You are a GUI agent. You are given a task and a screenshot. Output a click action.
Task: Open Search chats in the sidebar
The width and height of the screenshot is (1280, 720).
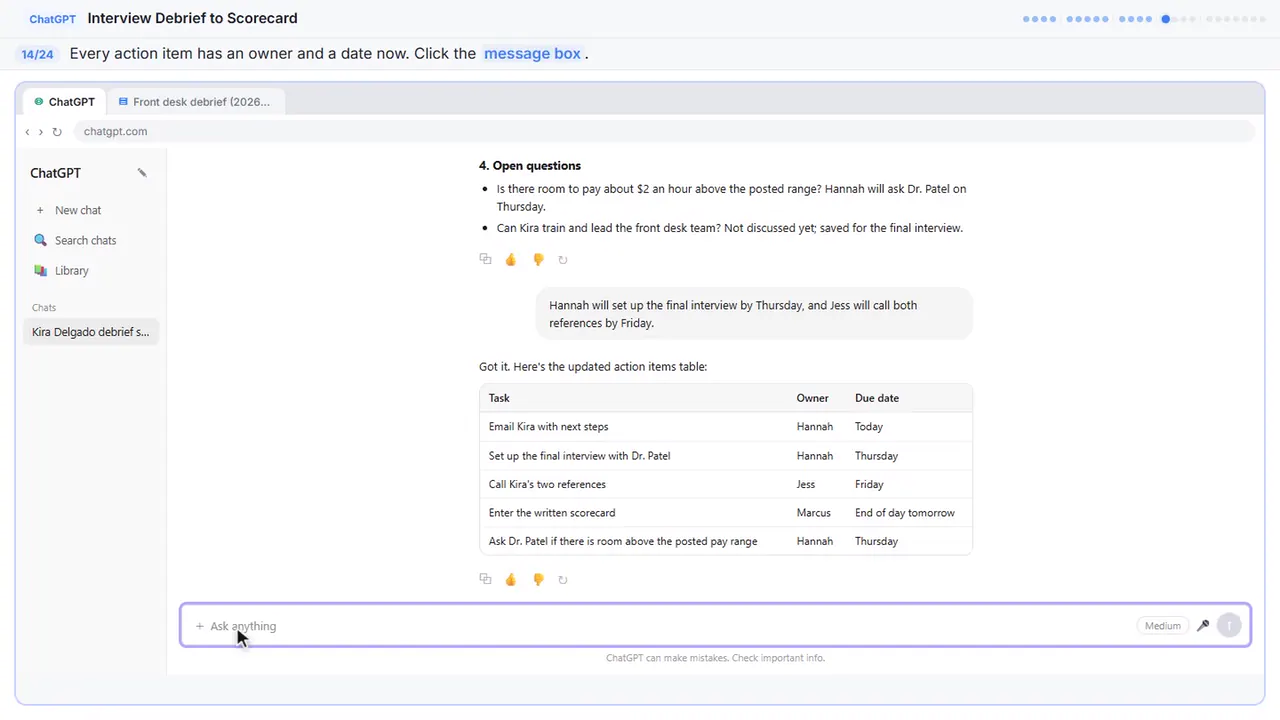pyautogui.click(x=91, y=240)
